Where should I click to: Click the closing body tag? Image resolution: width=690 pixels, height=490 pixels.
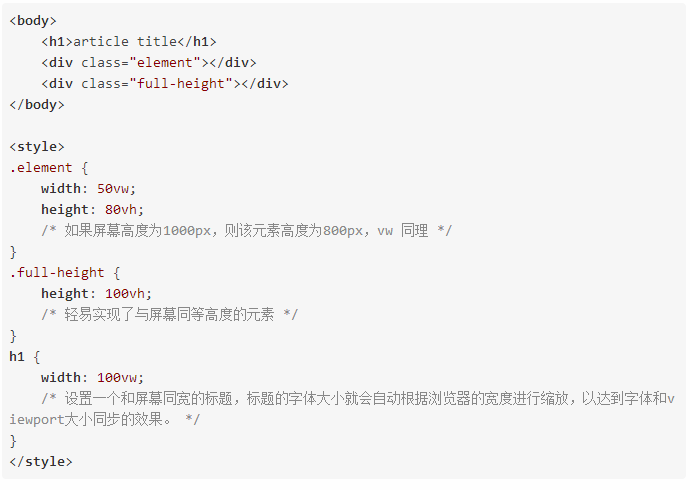click(x=37, y=105)
